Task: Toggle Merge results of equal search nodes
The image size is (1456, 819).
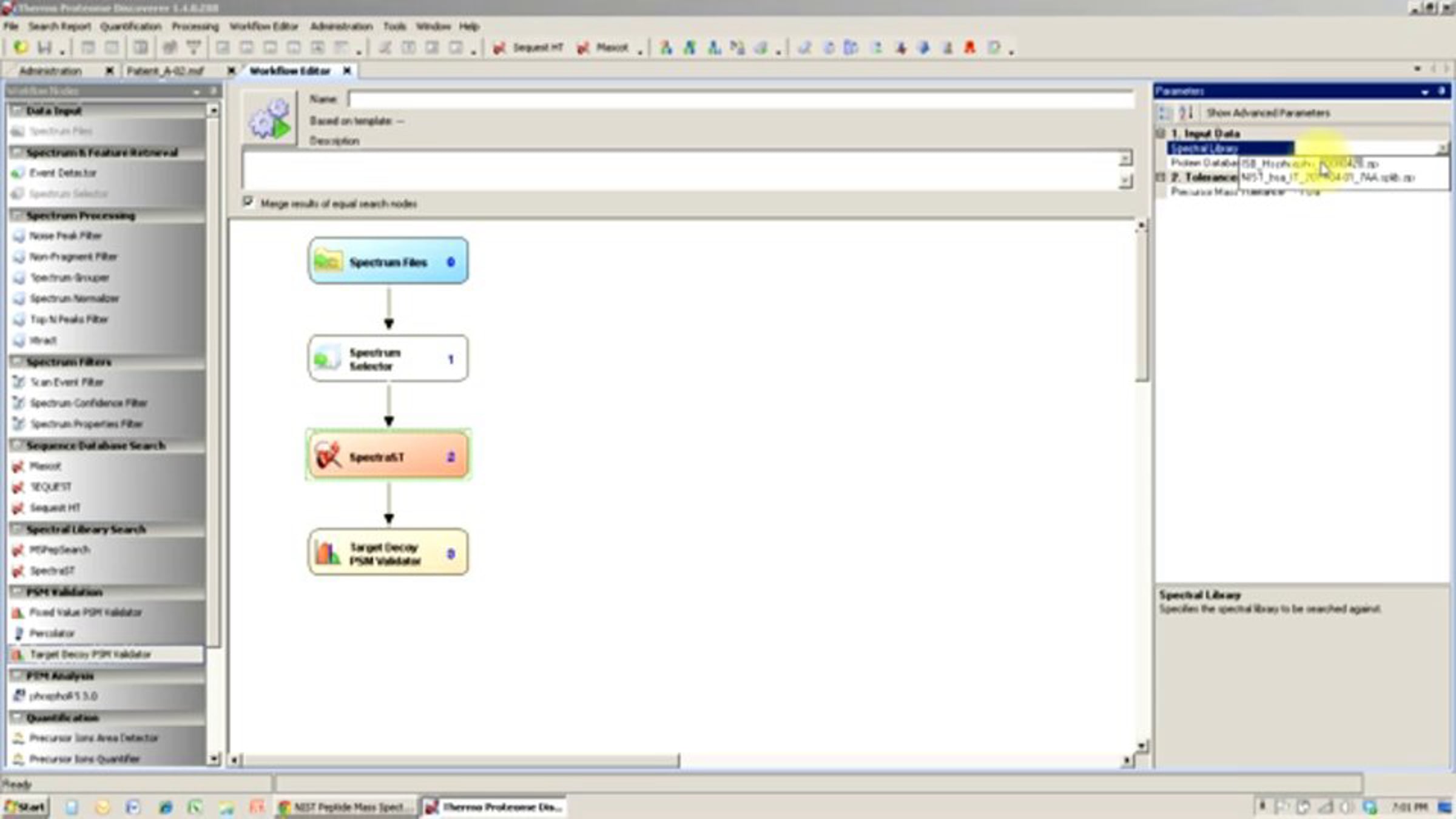Action: (x=248, y=202)
